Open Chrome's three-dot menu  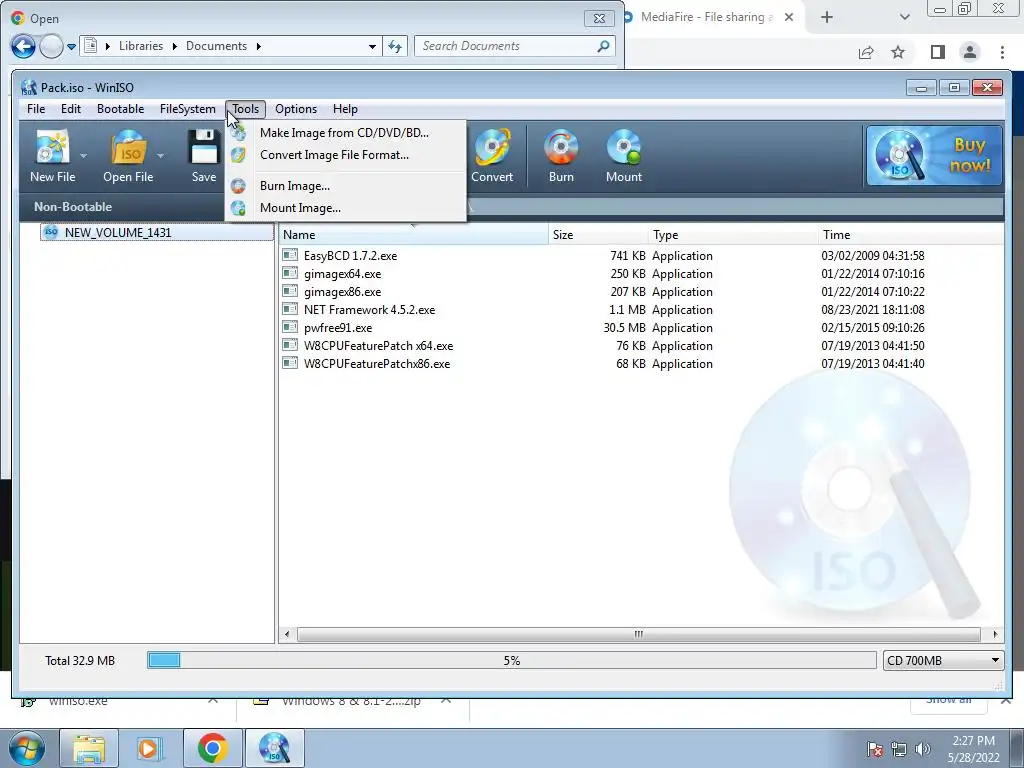click(x=1002, y=52)
